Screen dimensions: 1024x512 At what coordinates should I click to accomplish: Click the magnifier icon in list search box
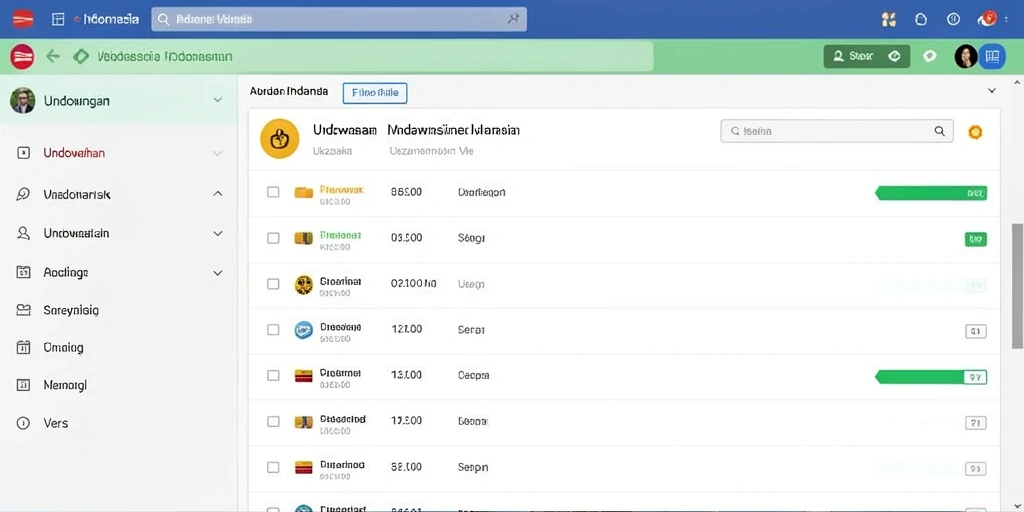(x=940, y=131)
